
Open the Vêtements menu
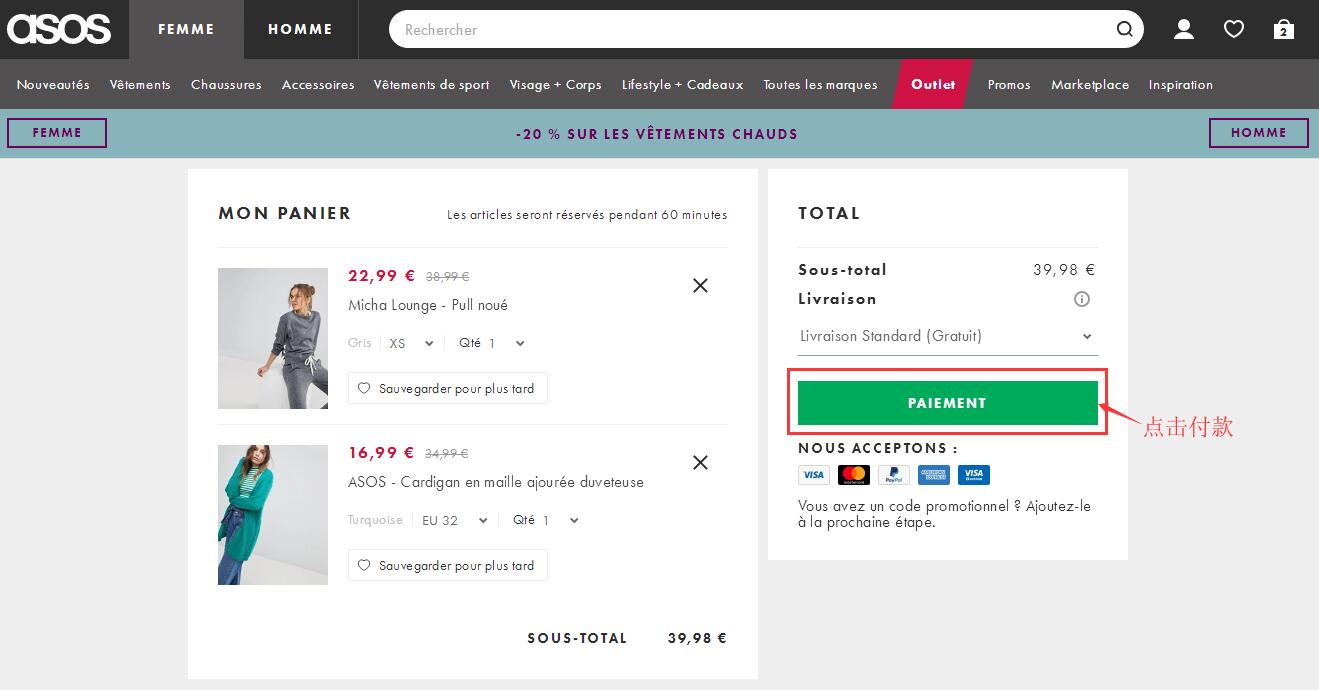(x=140, y=85)
